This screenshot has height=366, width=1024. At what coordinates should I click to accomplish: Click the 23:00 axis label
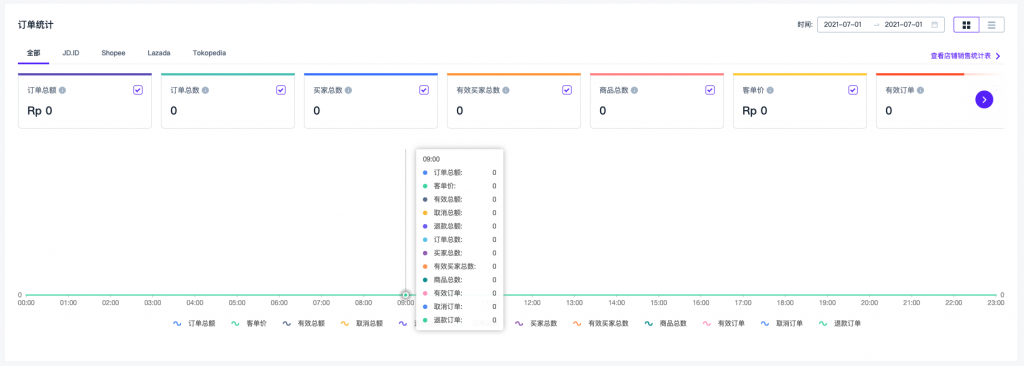tap(995, 303)
